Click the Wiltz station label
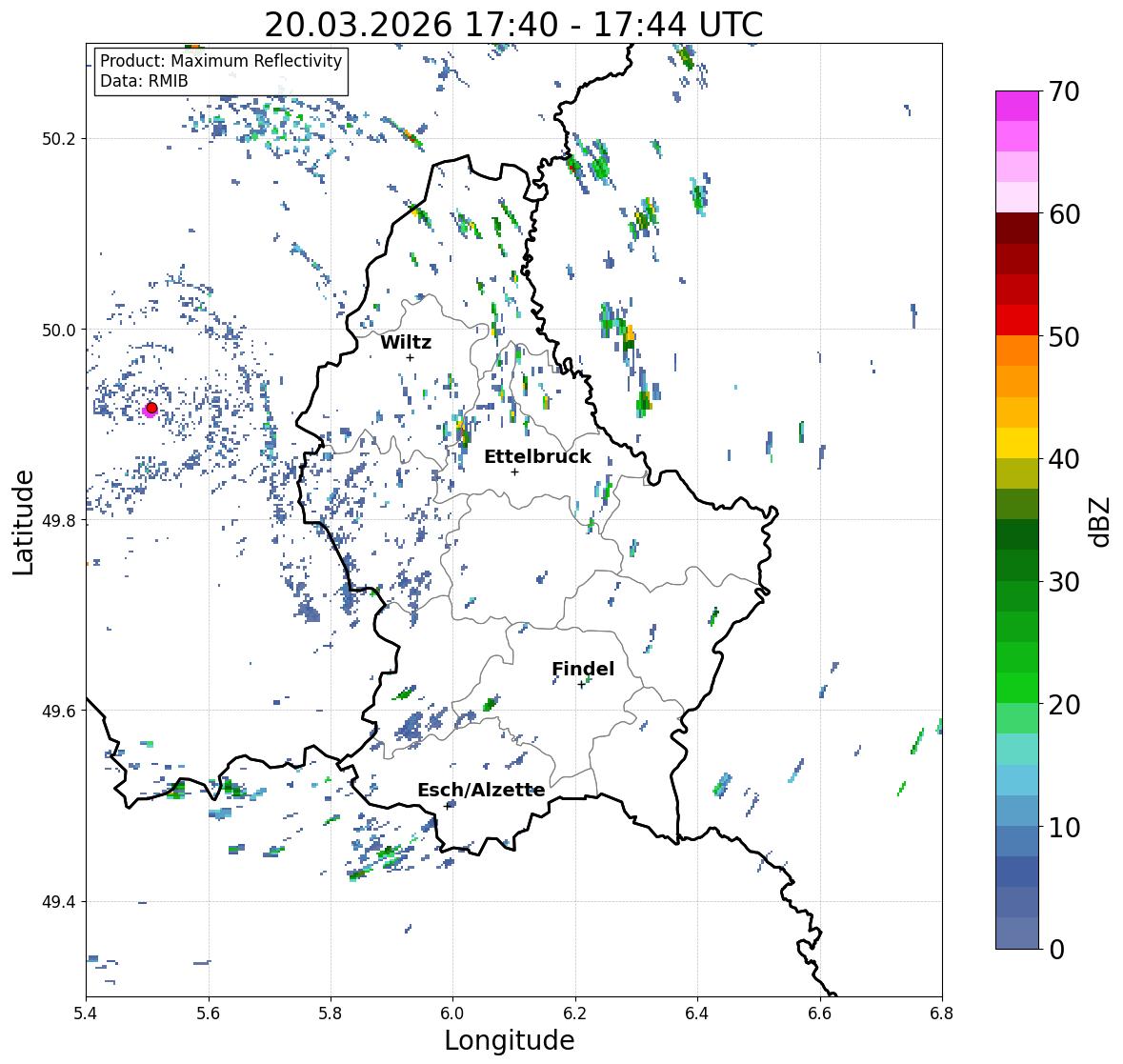This screenshot has height=1064, width=1123. 406,342
